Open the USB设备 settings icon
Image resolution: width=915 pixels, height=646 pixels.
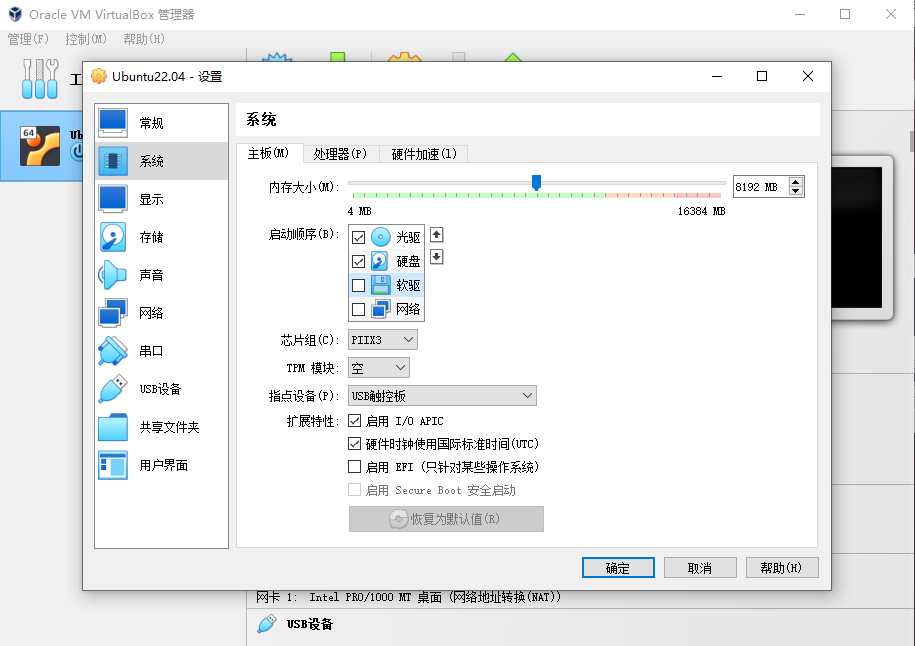point(113,389)
